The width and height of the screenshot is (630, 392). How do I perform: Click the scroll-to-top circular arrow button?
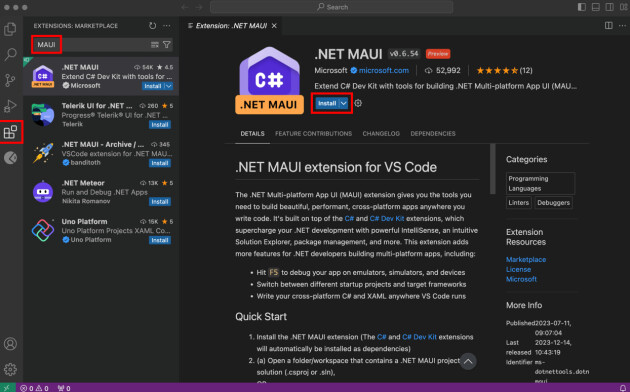point(468,361)
